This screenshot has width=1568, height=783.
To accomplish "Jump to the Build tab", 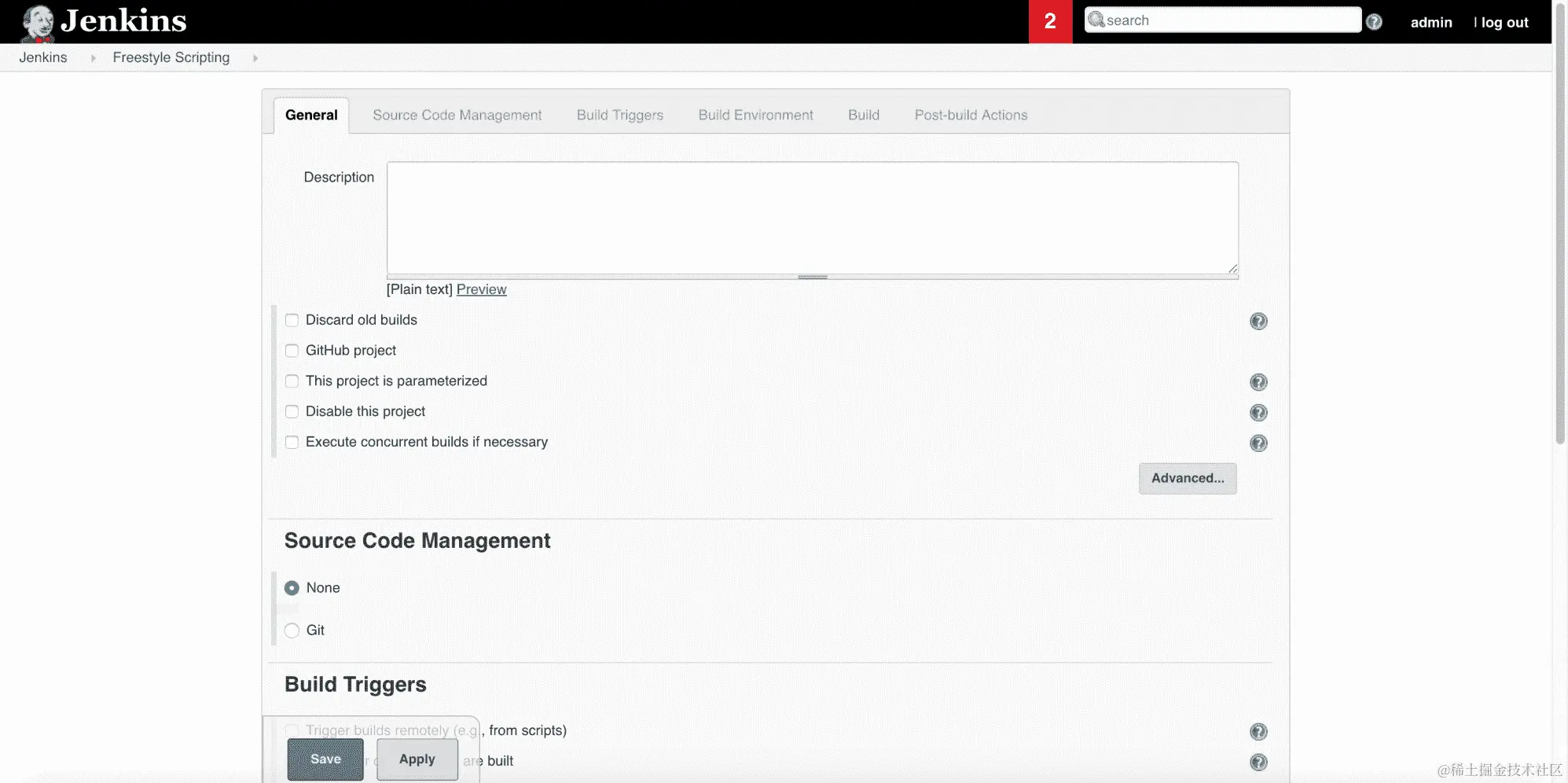I will pyautogui.click(x=863, y=116).
